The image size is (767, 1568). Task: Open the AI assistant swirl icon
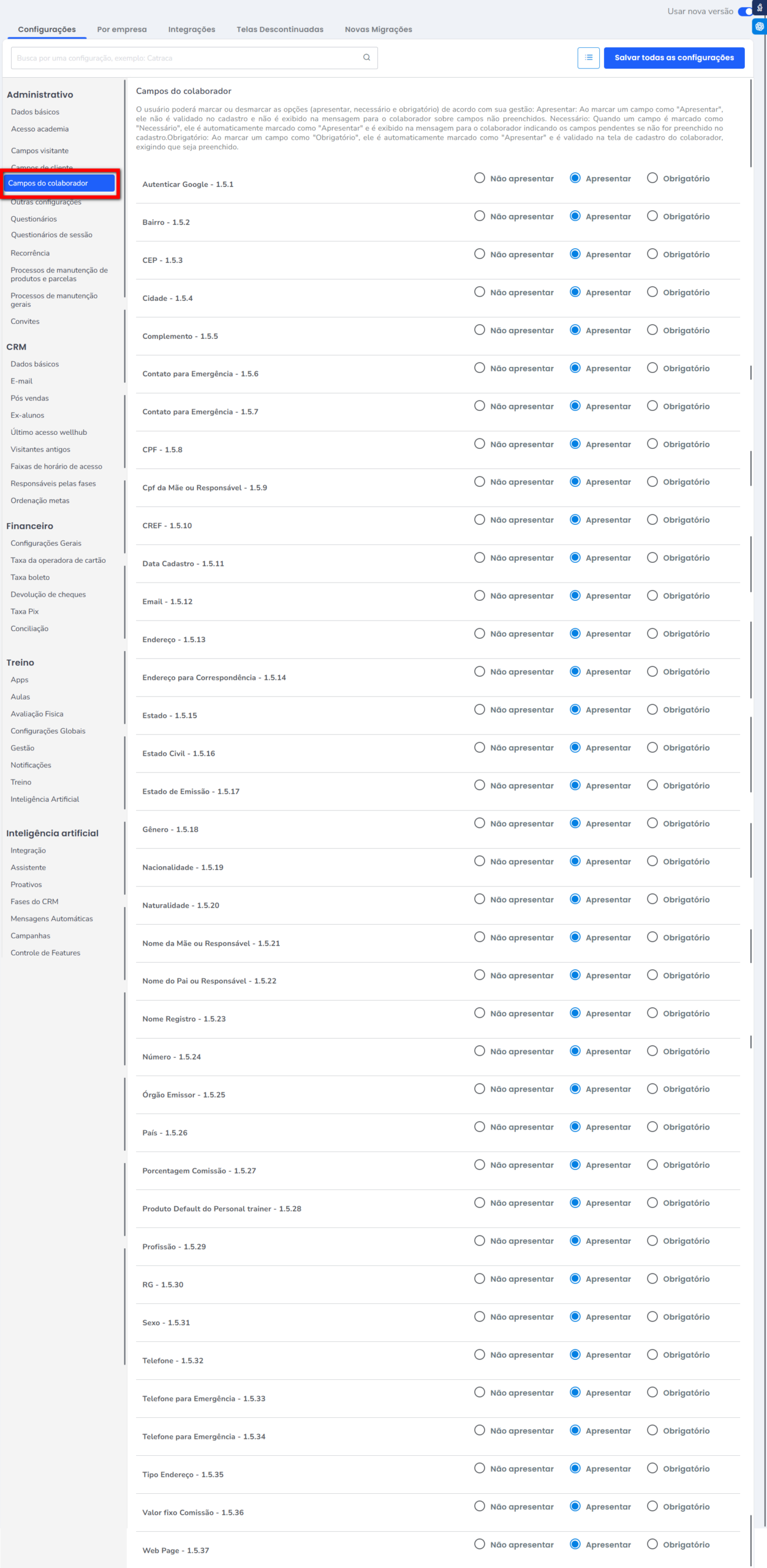[x=760, y=26]
